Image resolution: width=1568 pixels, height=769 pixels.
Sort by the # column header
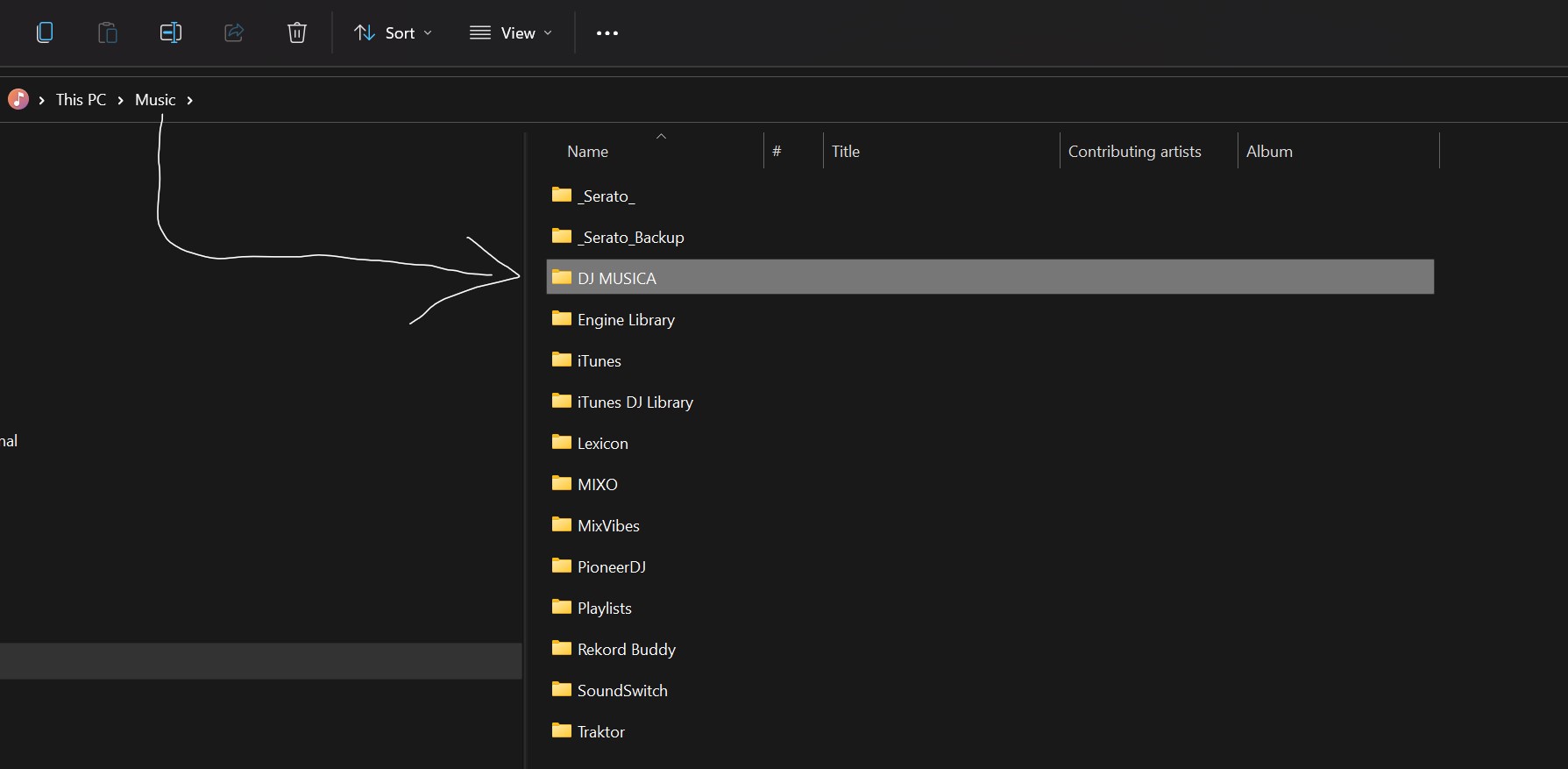(777, 152)
